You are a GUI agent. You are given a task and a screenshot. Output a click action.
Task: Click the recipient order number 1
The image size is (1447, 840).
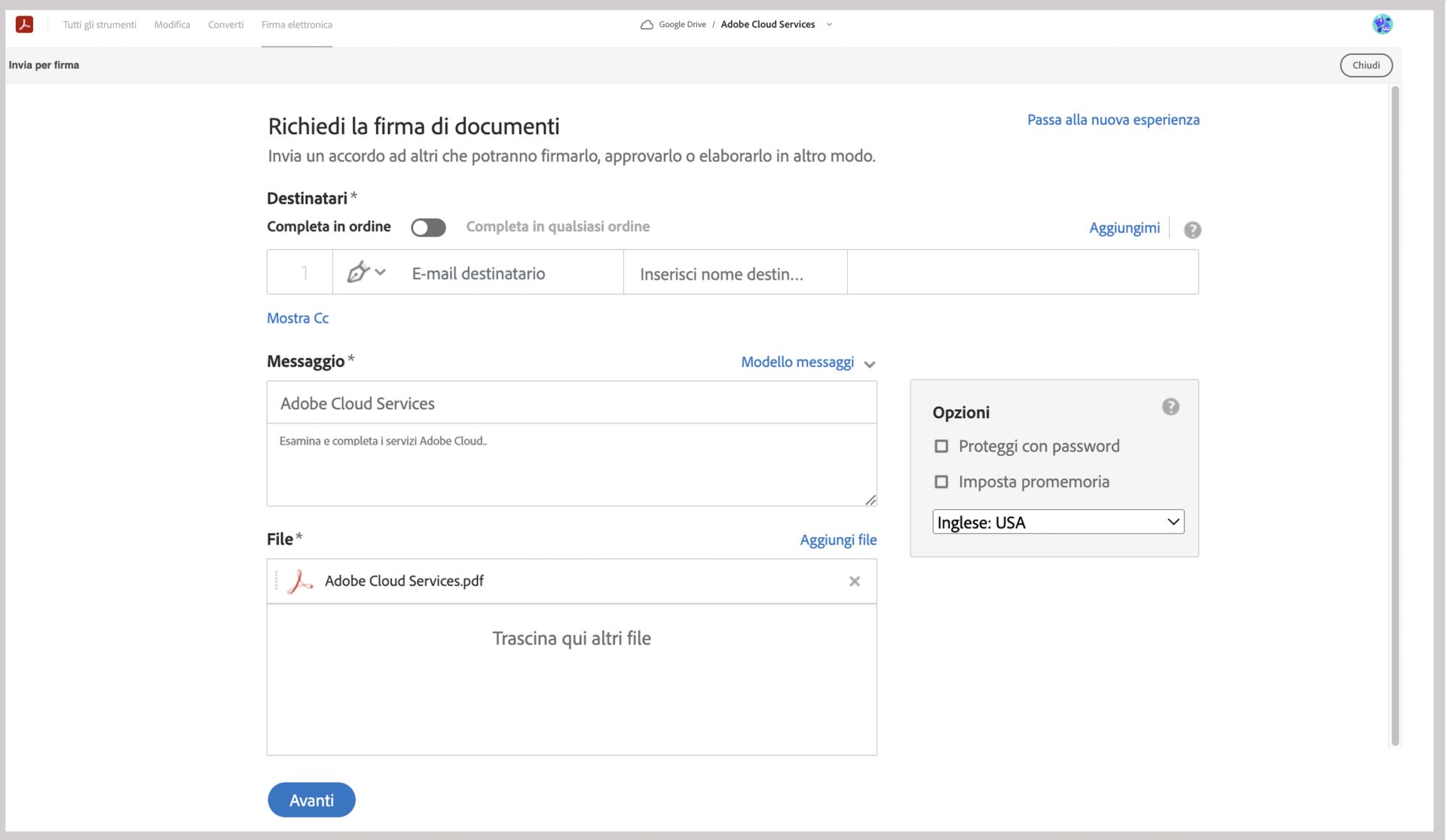click(x=304, y=273)
